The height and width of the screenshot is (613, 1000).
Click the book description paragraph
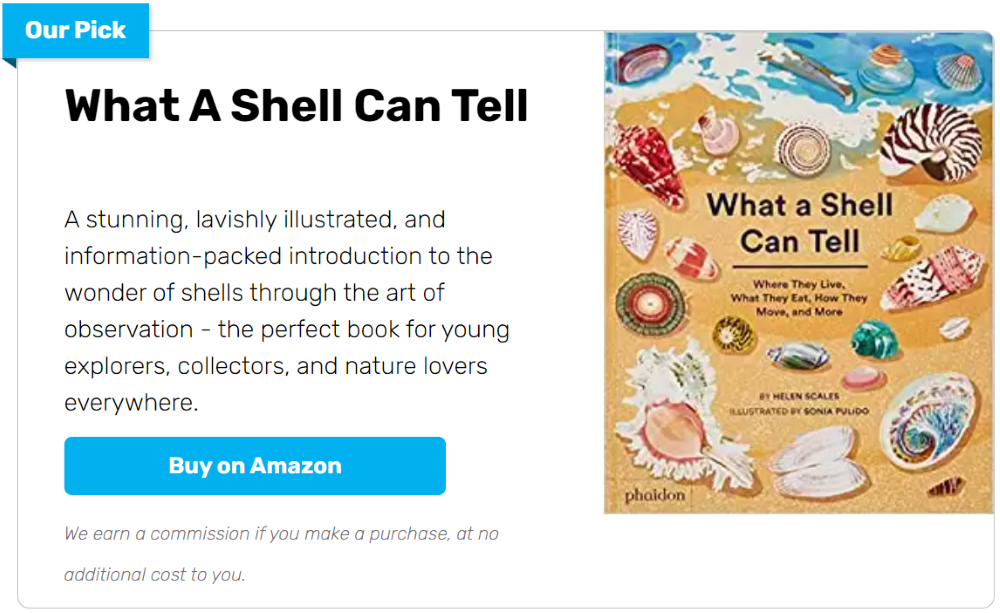pyautogui.click(x=287, y=311)
